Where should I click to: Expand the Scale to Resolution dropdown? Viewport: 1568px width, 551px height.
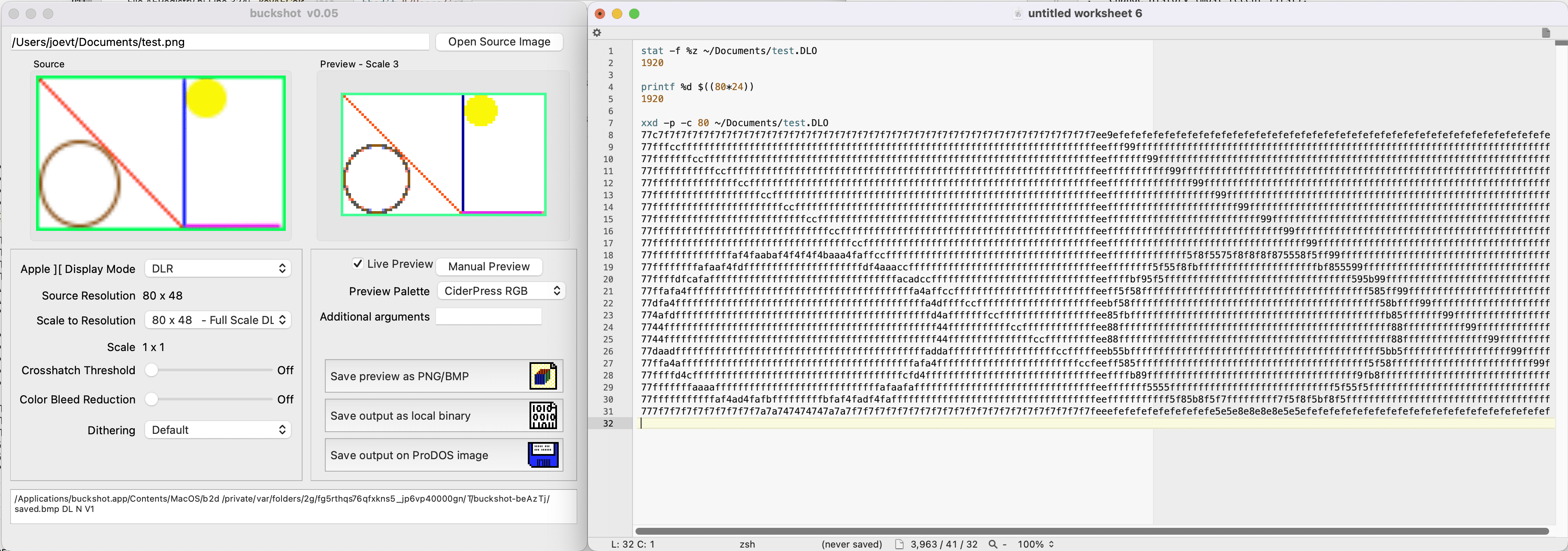pos(217,320)
